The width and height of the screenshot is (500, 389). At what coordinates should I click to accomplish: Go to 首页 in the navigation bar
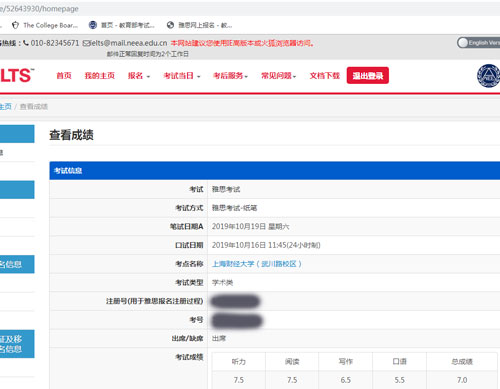[x=64, y=76]
